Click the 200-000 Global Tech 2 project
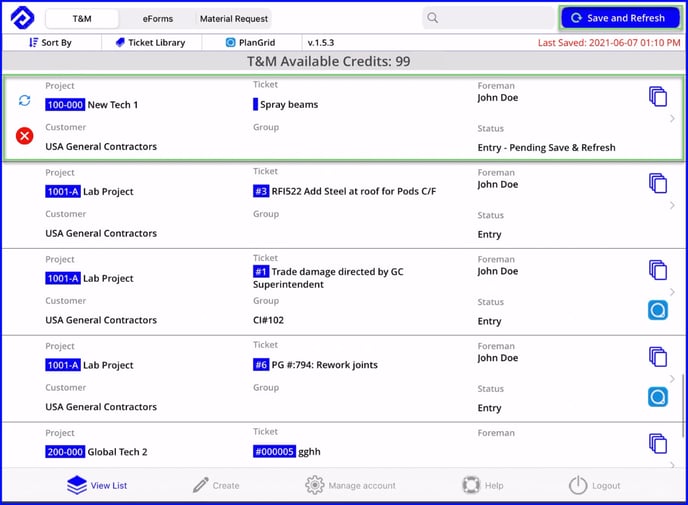The height and width of the screenshot is (505, 688). tap(96, 452)
